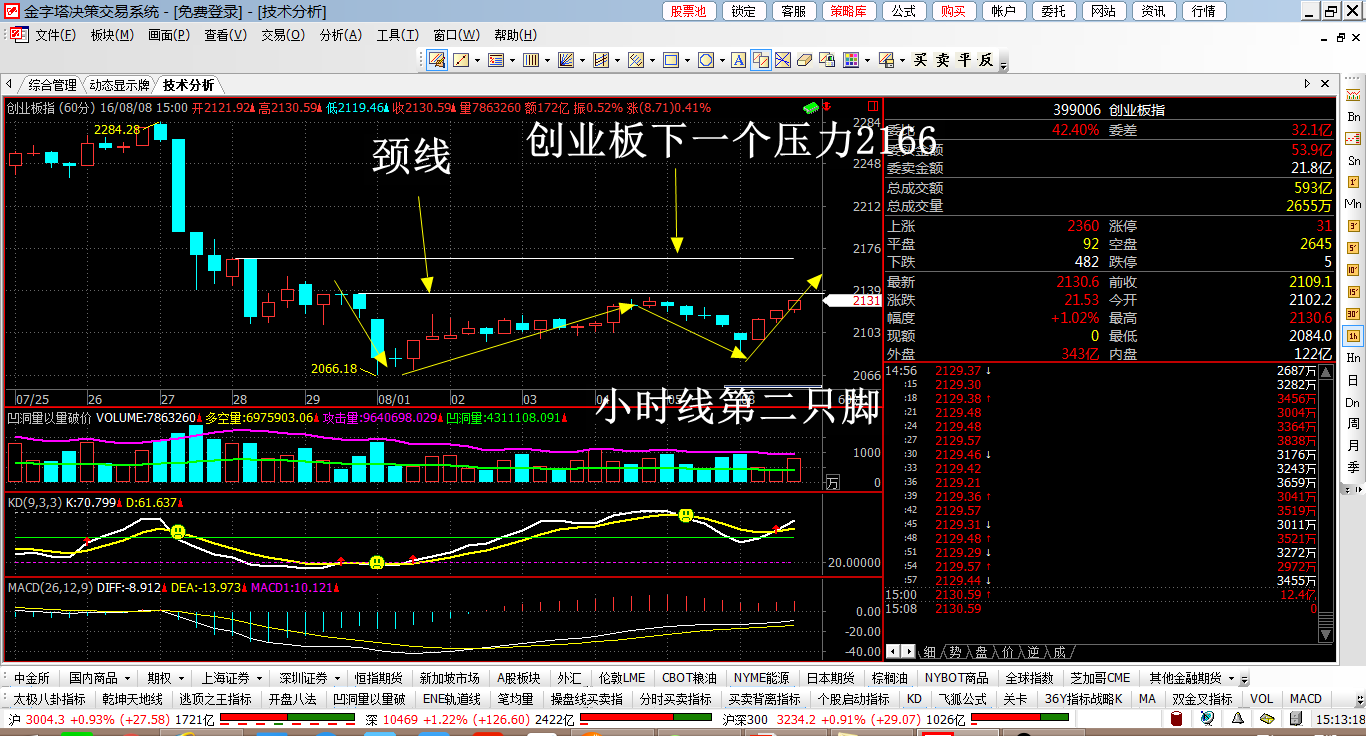1366x736 pixels.
Task: Select the trend line drawing tool
Action: (x=460, y=60)
